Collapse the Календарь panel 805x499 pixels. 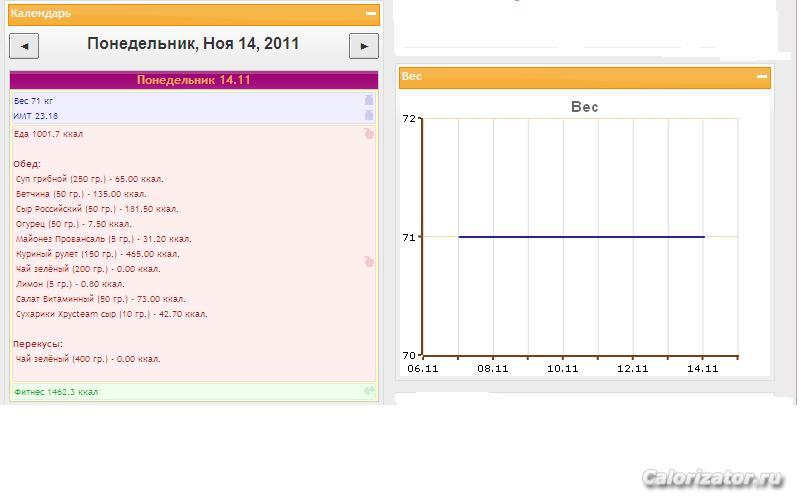coord(371,14)
